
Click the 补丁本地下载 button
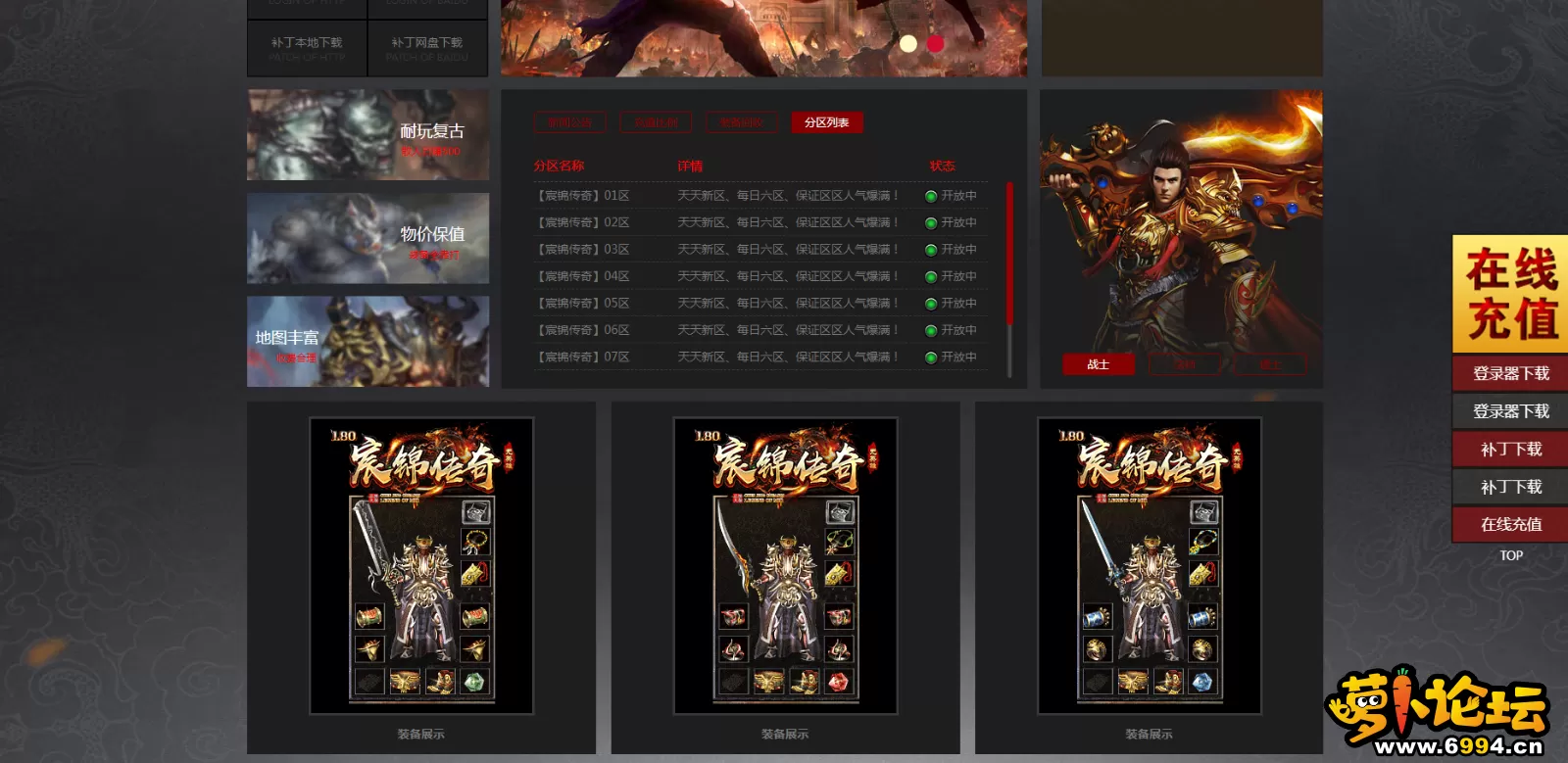[307, 48]
